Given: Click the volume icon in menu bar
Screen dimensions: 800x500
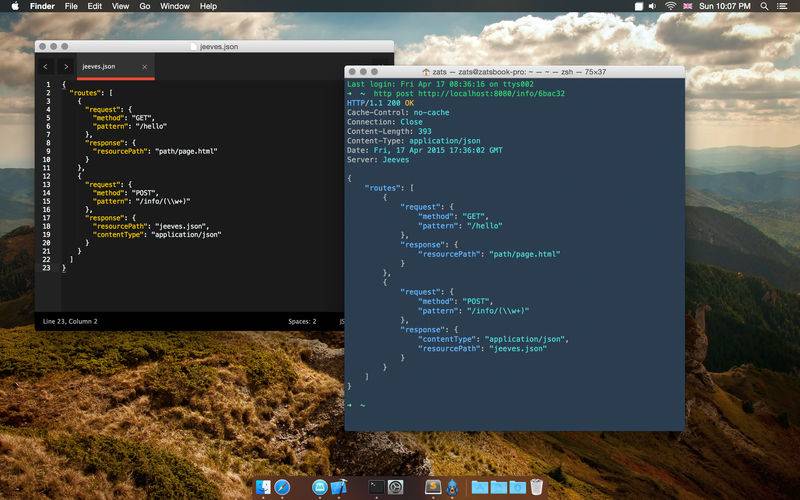Looking at the screenshot, I should click(653, 6).
